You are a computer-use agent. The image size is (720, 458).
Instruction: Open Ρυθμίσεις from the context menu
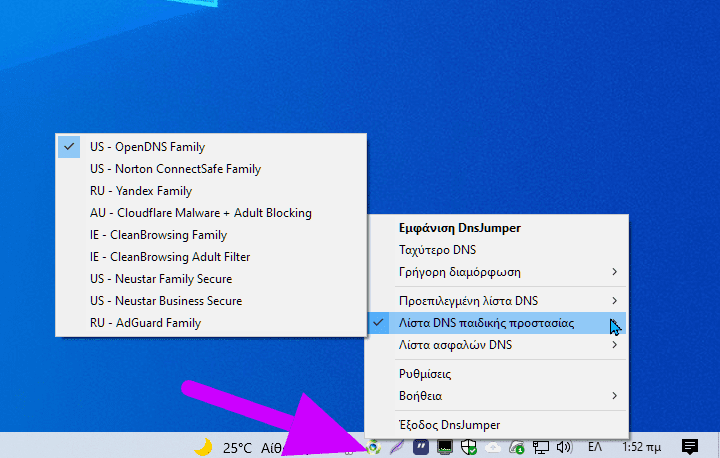click(425, 374)
